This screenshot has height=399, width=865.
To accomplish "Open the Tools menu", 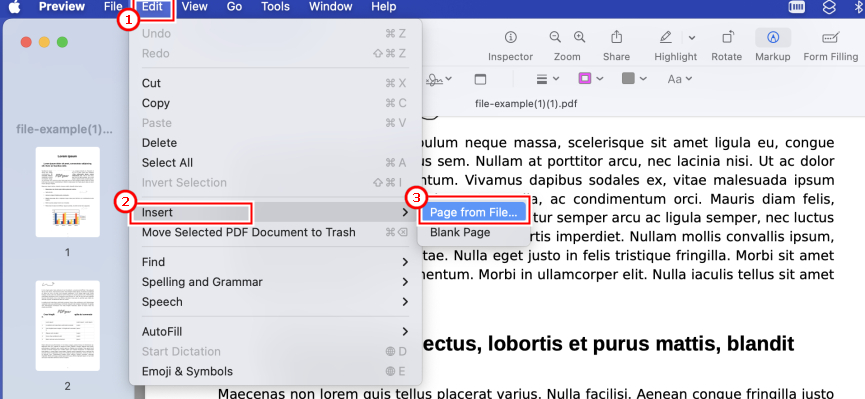I will click(x=275, y=7).
